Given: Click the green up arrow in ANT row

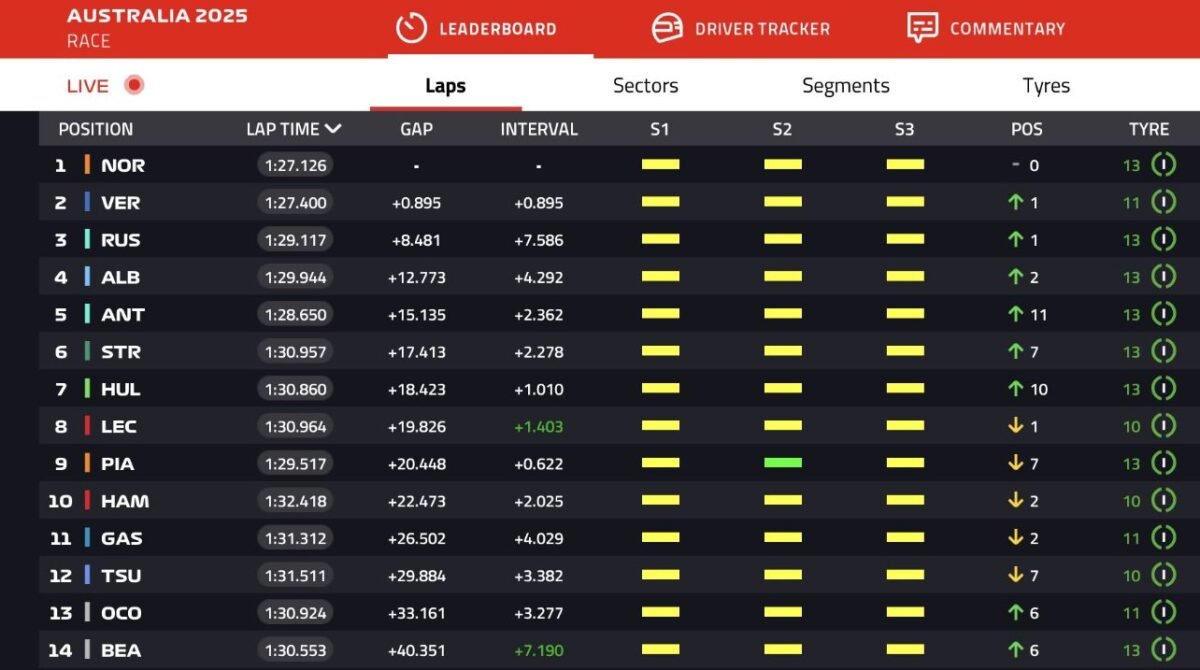Looking at the screenshot, I should [x=1016, y=314].
